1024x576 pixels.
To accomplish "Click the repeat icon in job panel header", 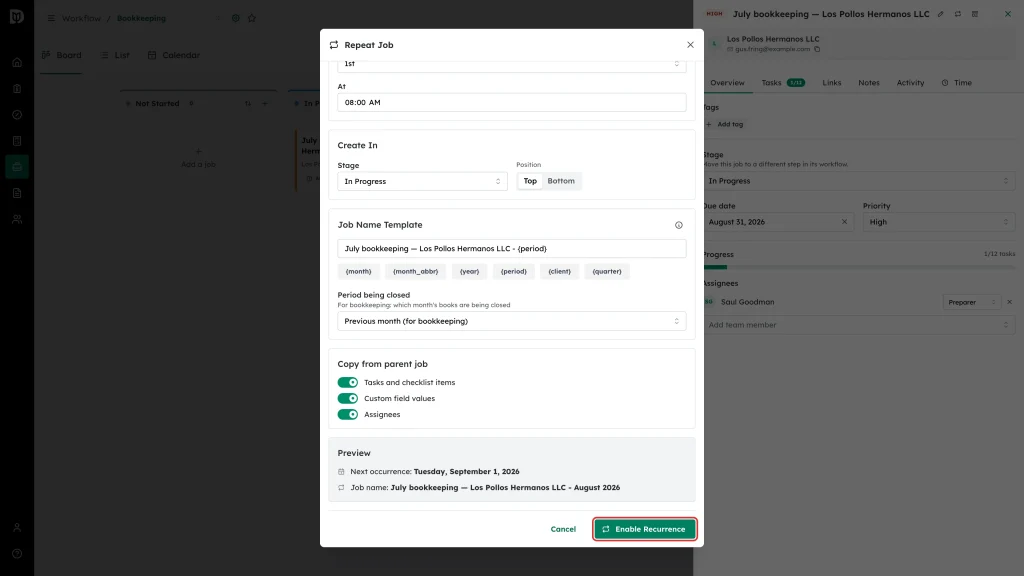I will click(x=957, y=14).
